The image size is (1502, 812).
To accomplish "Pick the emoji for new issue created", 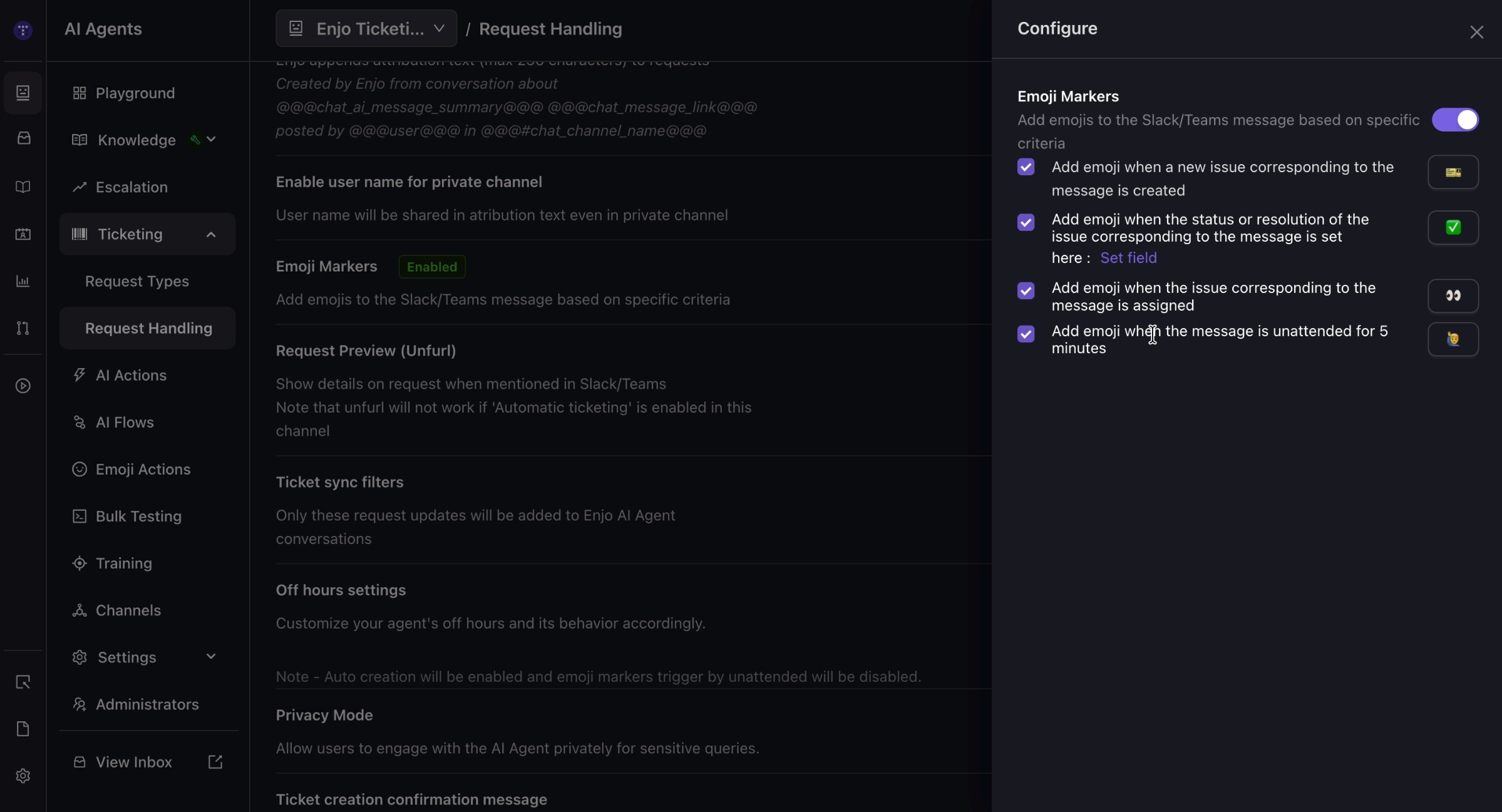I will (x=1453, y=172).
